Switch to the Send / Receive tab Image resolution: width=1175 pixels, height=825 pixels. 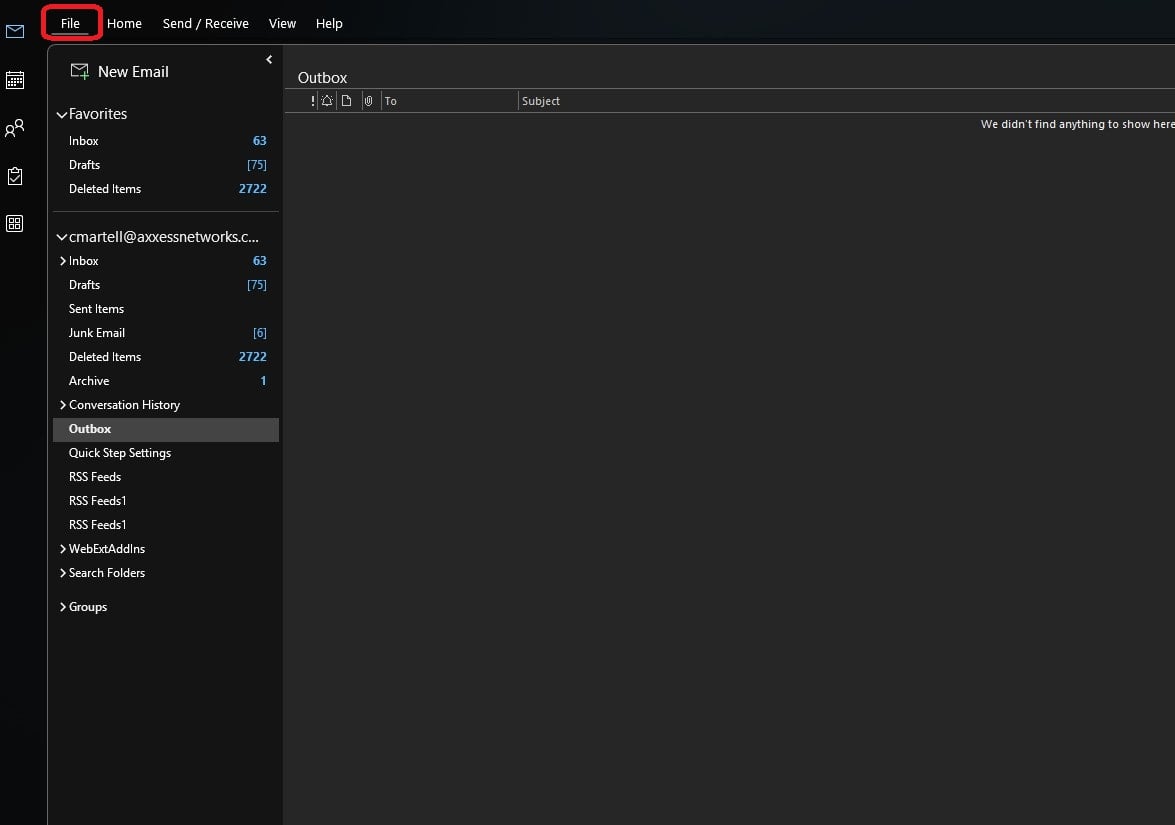[205, 23]
